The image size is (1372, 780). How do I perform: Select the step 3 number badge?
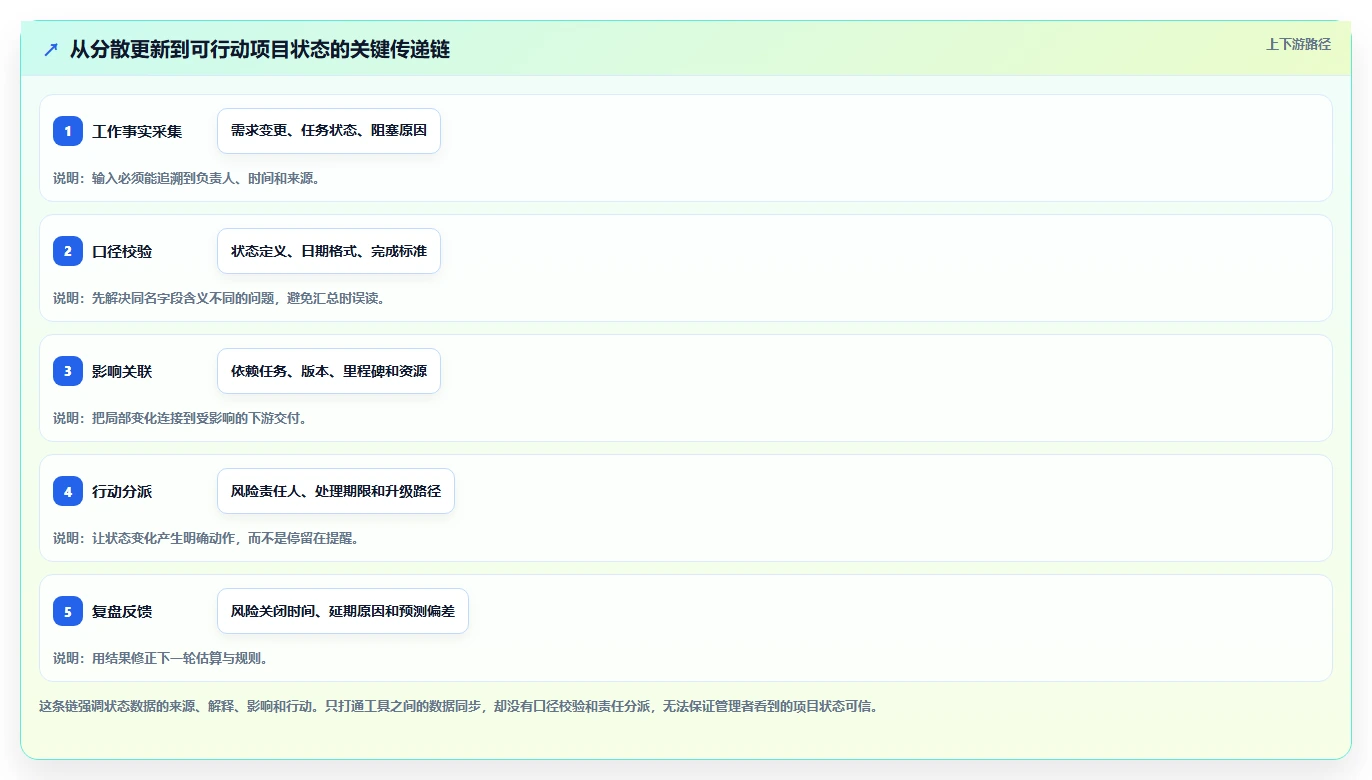click(x=68, y=371)
